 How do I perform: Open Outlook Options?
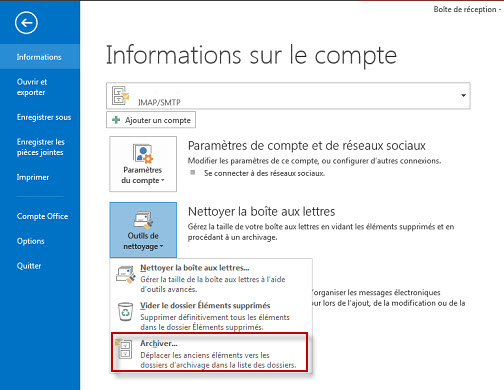pyautogui.click(x=40, y=241)
